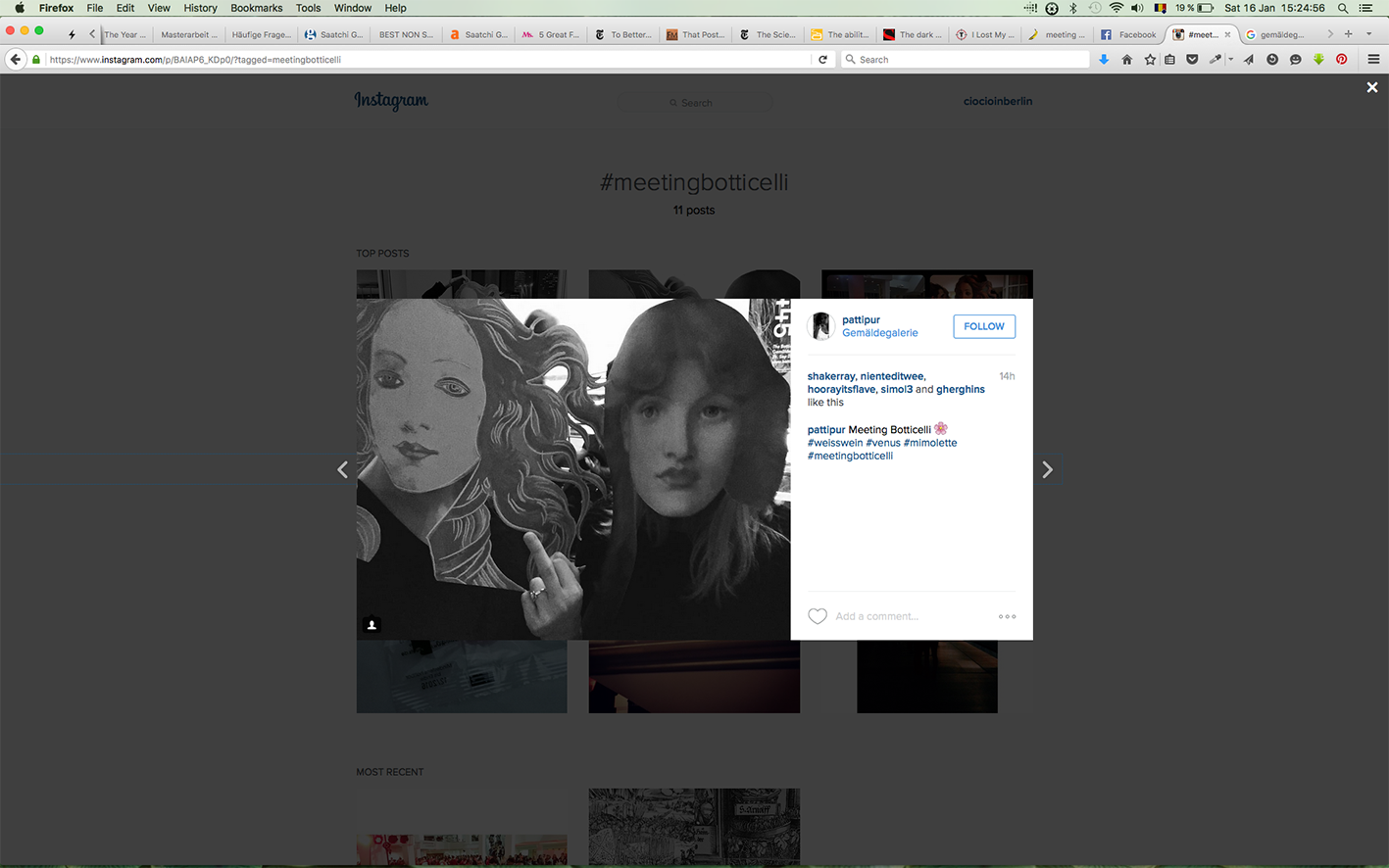
Task: Open Spotlight search in menu bar
Action: click(x=1343, y=8)
